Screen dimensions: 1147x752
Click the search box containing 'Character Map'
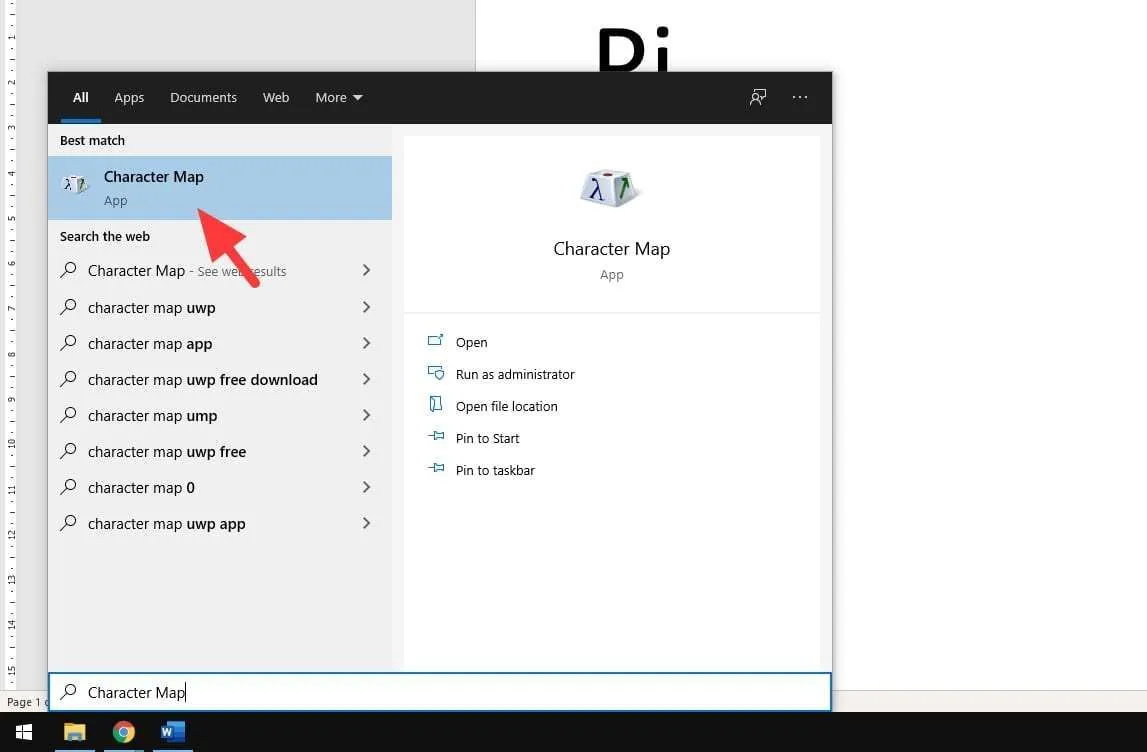(x=440, y=692)
